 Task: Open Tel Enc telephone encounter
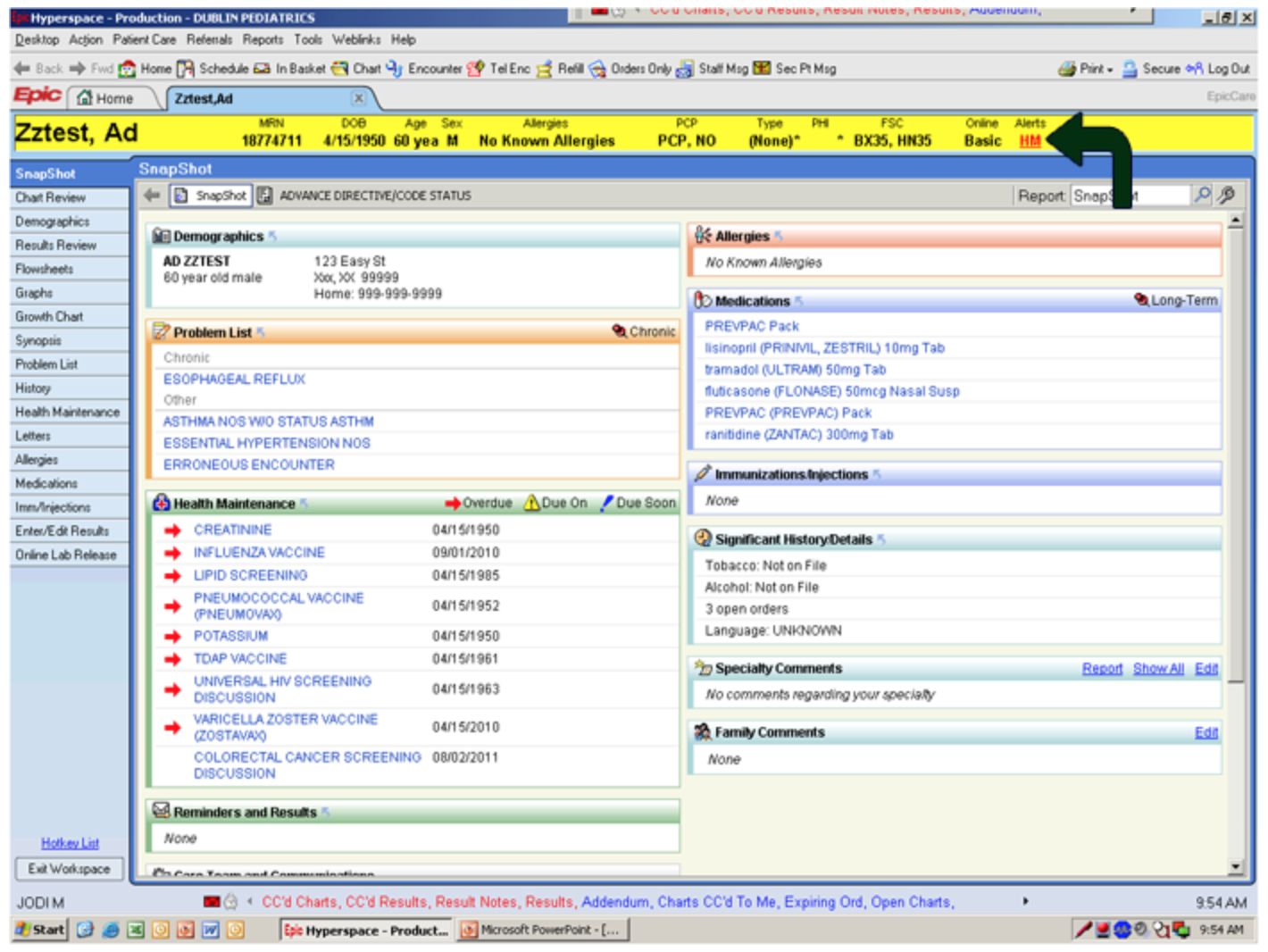[x=498, y=69]
